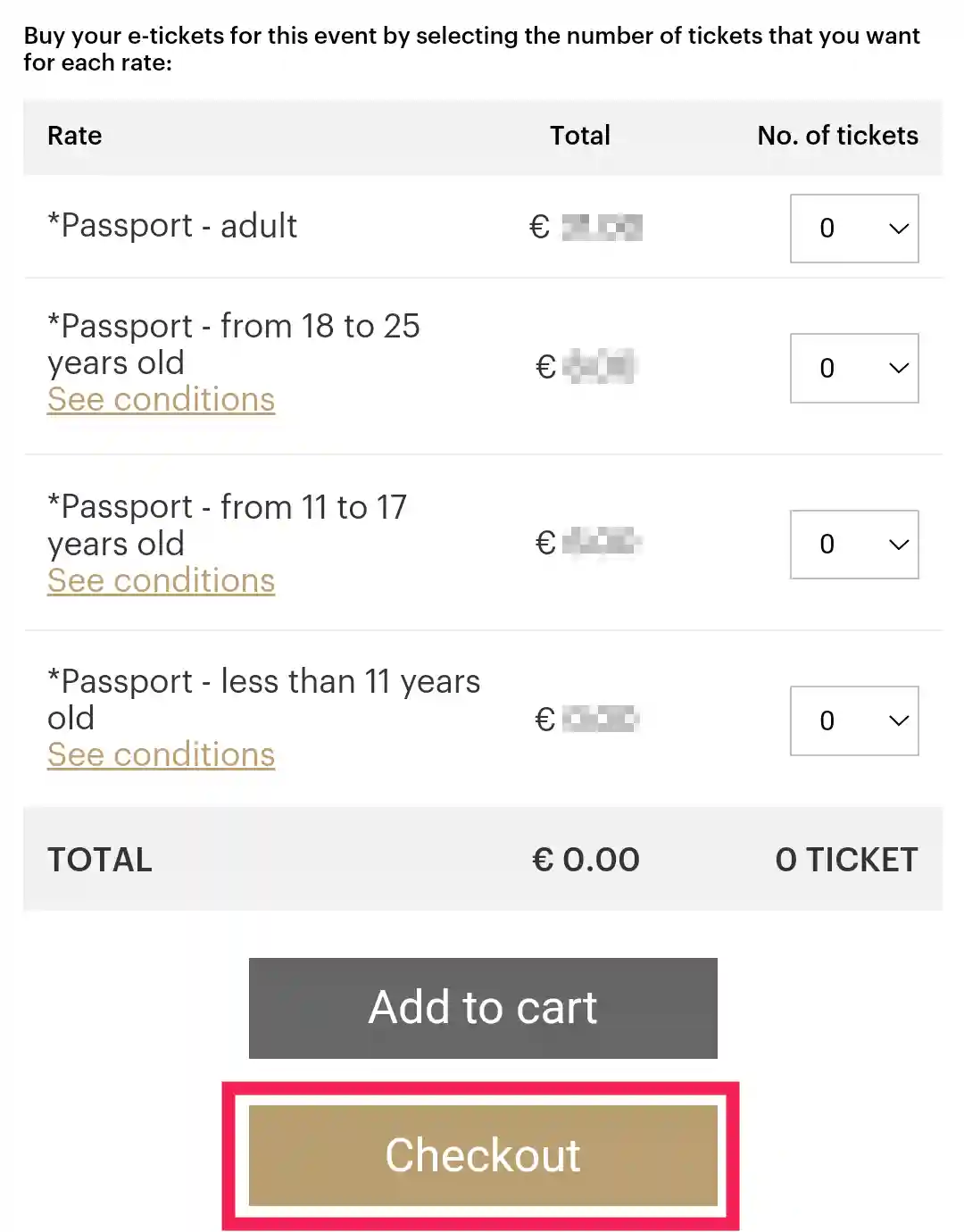
Task: Follow See conditions link for under-11 rate
Action: point(161,755)
